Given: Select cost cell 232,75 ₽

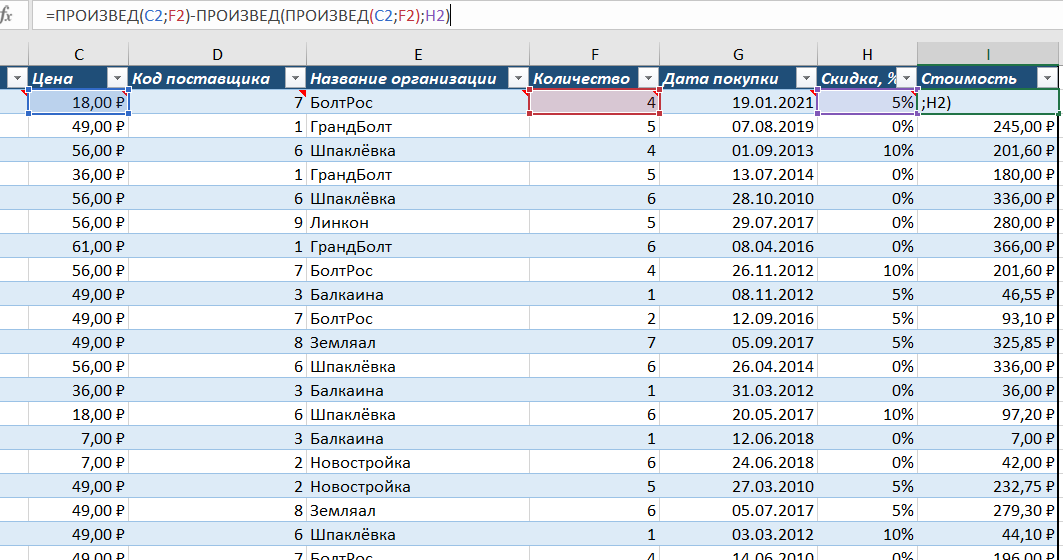Looking at the screenshot, I should click(x=988, y=486).
